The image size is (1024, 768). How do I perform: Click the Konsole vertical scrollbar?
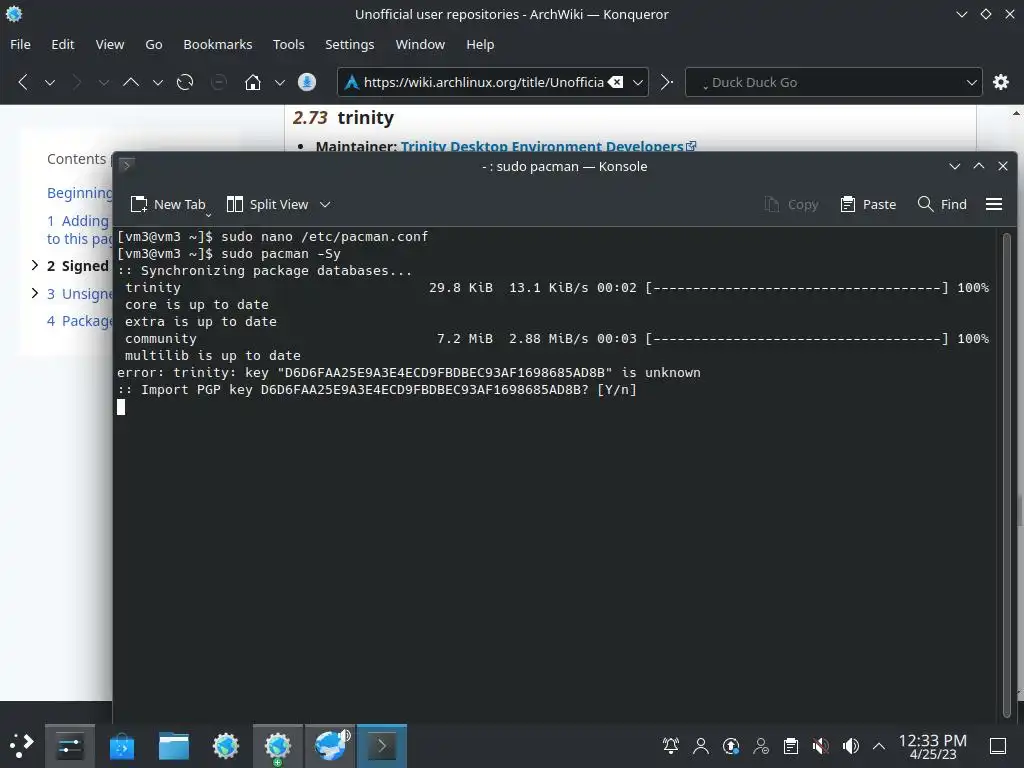1006,475
